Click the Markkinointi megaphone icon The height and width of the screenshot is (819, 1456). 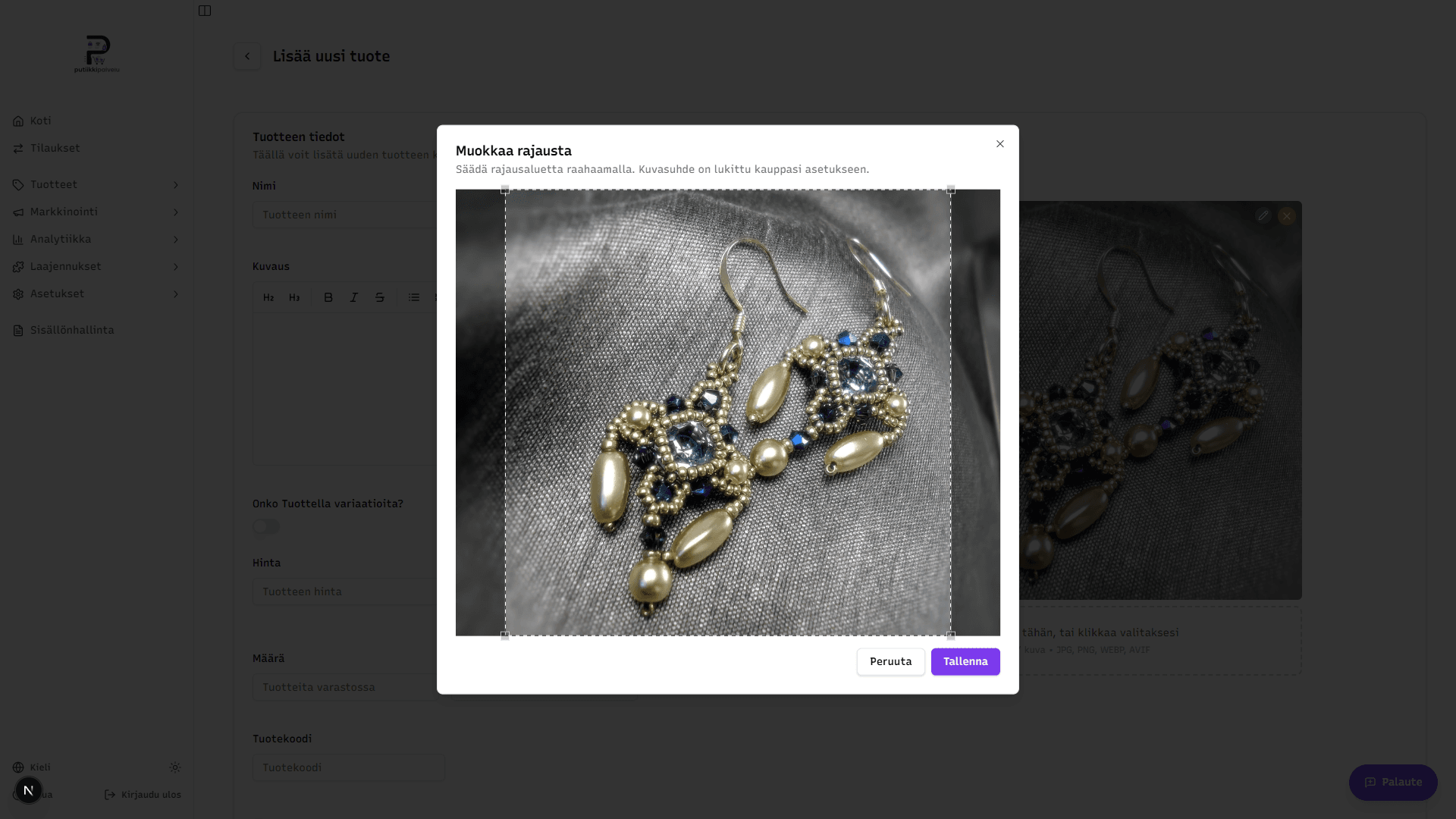(x=18, y=212)
